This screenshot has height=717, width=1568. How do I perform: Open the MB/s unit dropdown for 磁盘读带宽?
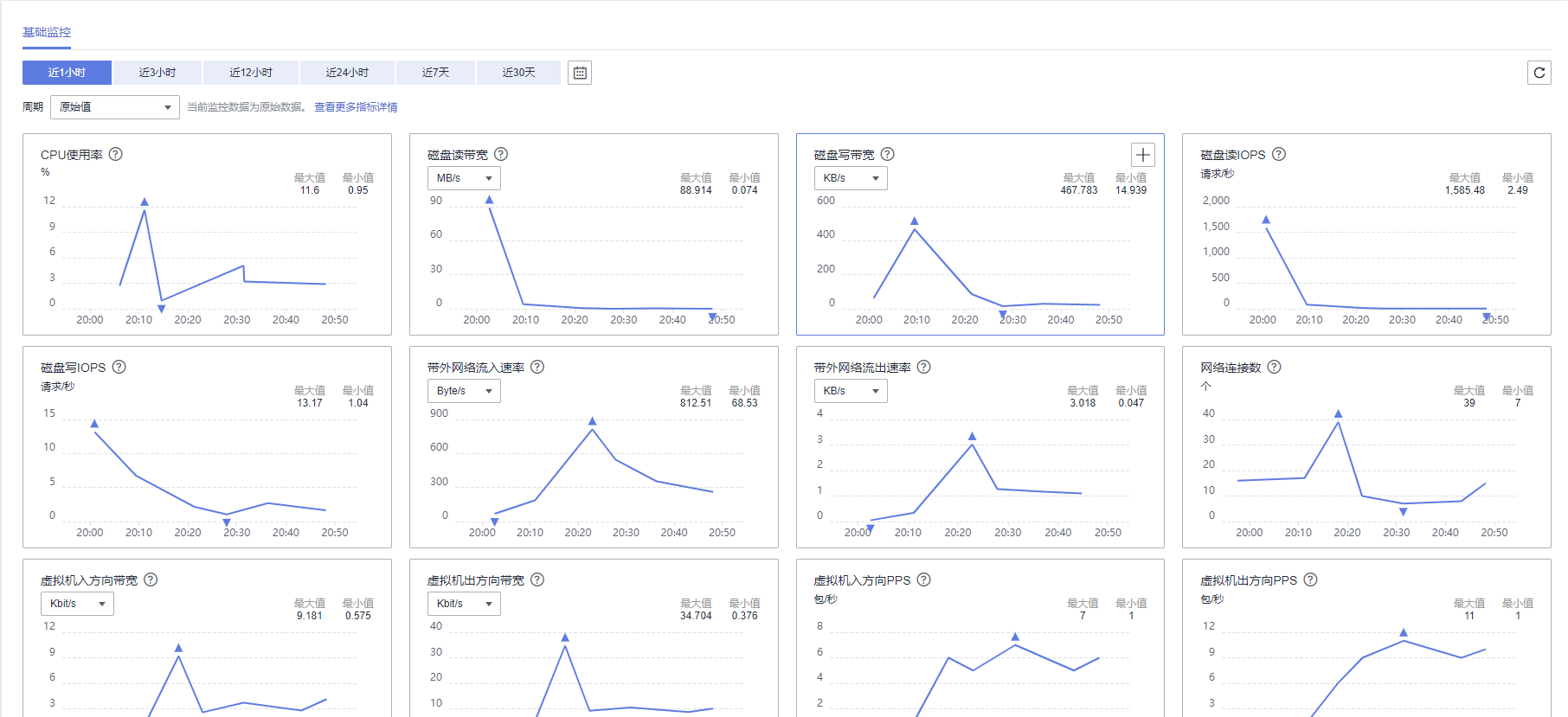[x=464, y=178]
